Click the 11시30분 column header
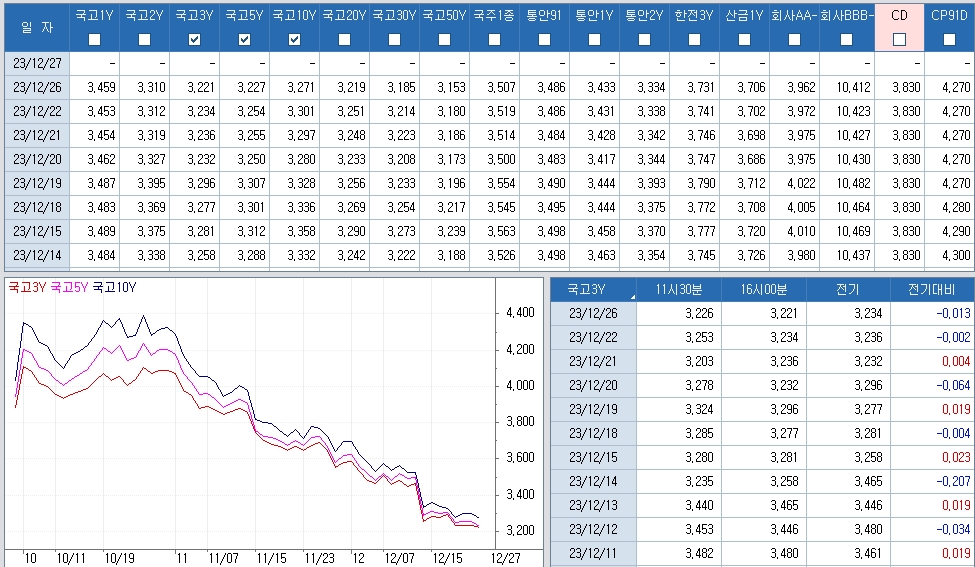 pos(678,290)
